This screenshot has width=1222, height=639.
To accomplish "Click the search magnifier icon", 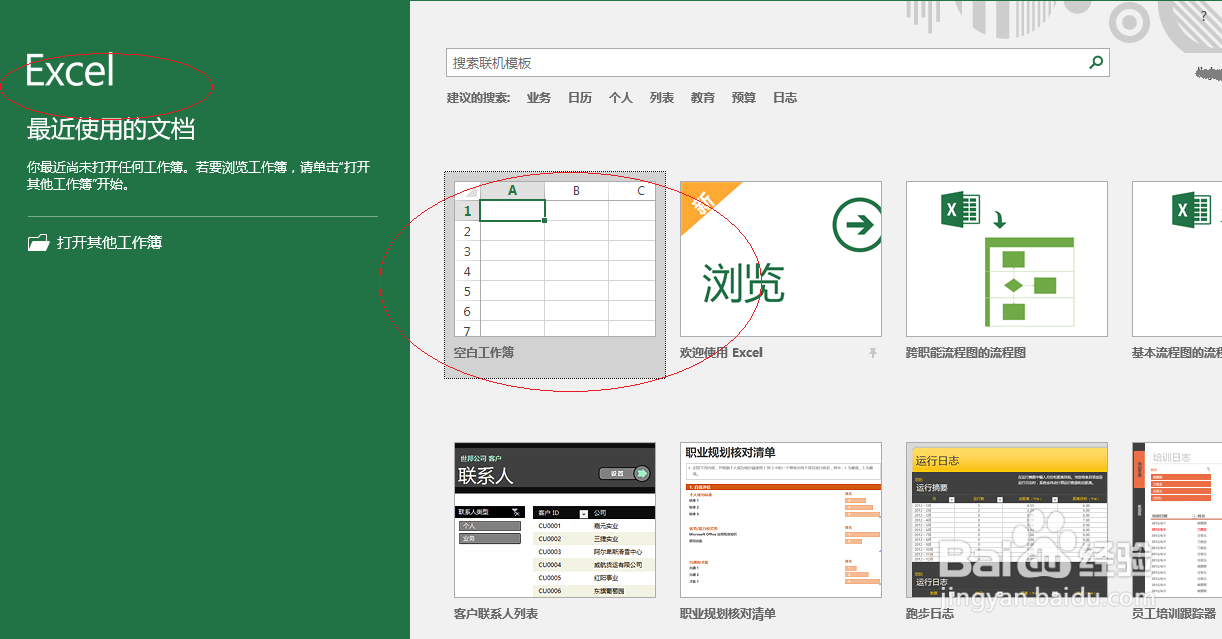I will (x=1096, y=63).
